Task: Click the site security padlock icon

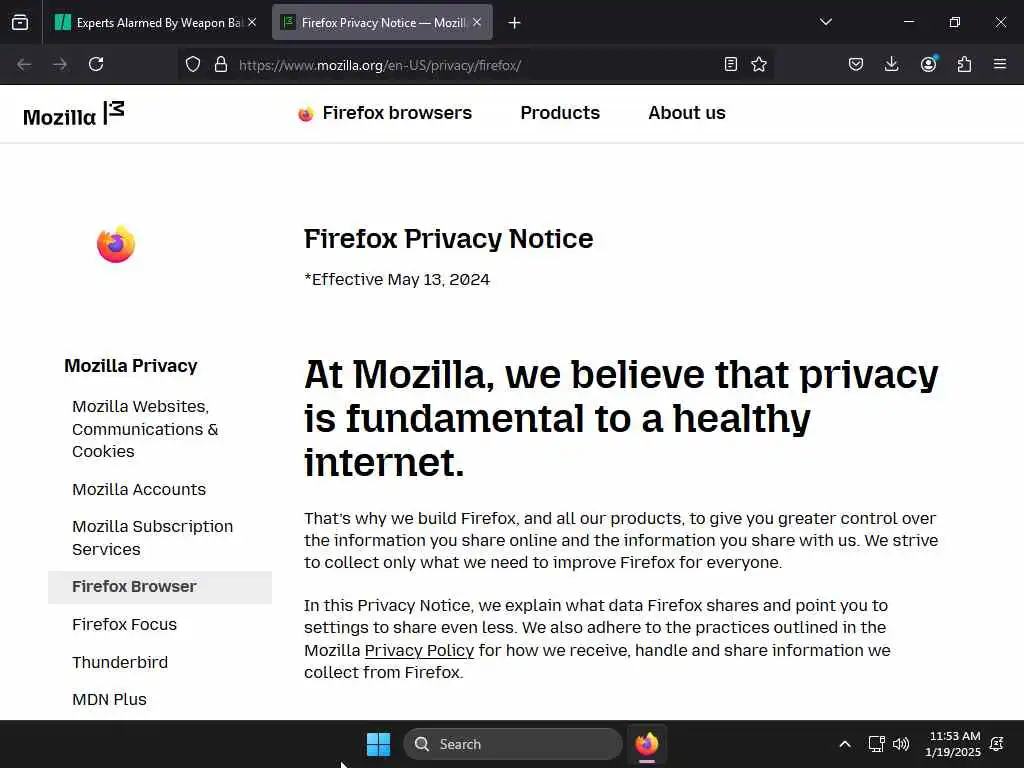Action: tap(221, 64)
